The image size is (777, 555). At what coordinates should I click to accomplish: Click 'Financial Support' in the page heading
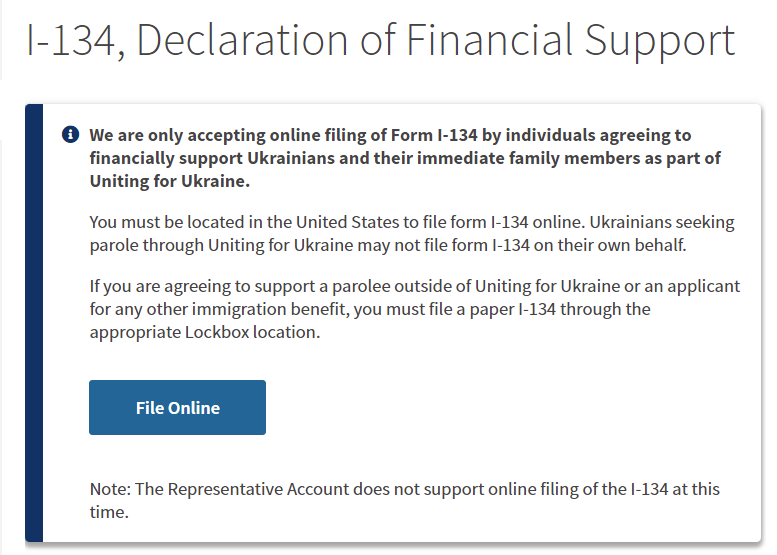(570, 42)
